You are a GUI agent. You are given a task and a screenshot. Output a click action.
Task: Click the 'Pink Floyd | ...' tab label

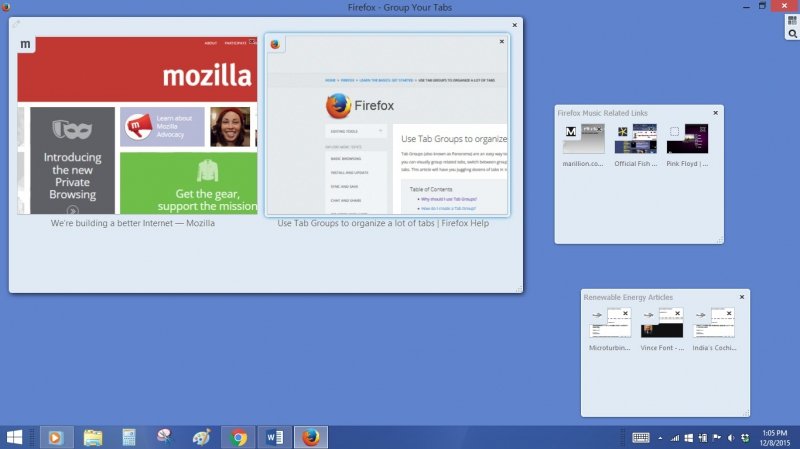687,164
